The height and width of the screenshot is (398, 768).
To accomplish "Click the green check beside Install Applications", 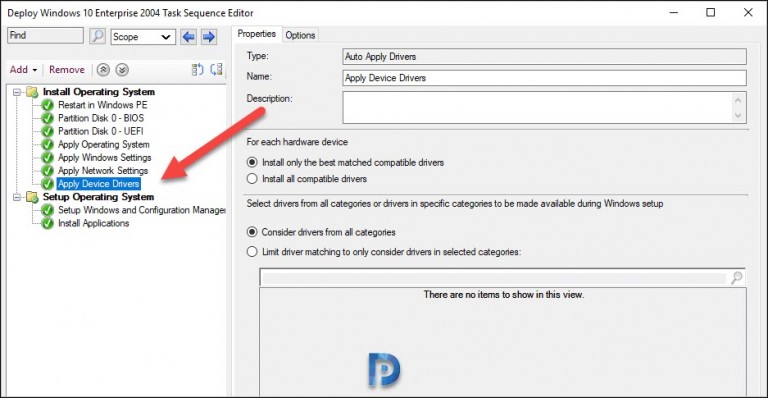I will coord(48,223).
